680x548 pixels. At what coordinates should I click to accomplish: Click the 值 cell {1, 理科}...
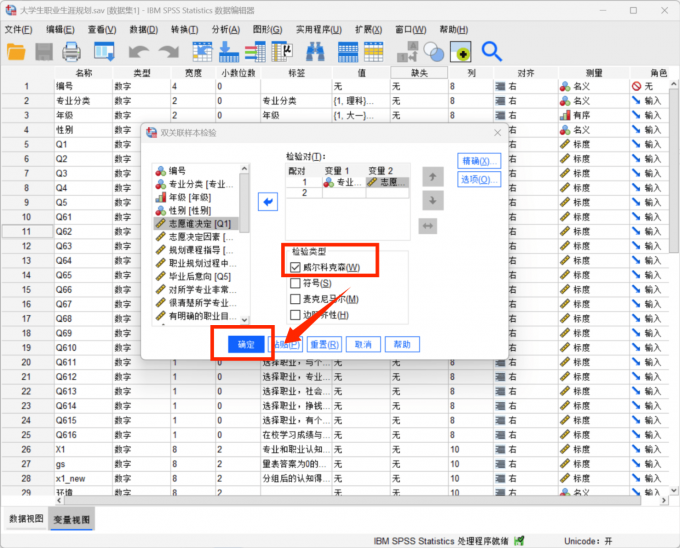click(361, 101)
